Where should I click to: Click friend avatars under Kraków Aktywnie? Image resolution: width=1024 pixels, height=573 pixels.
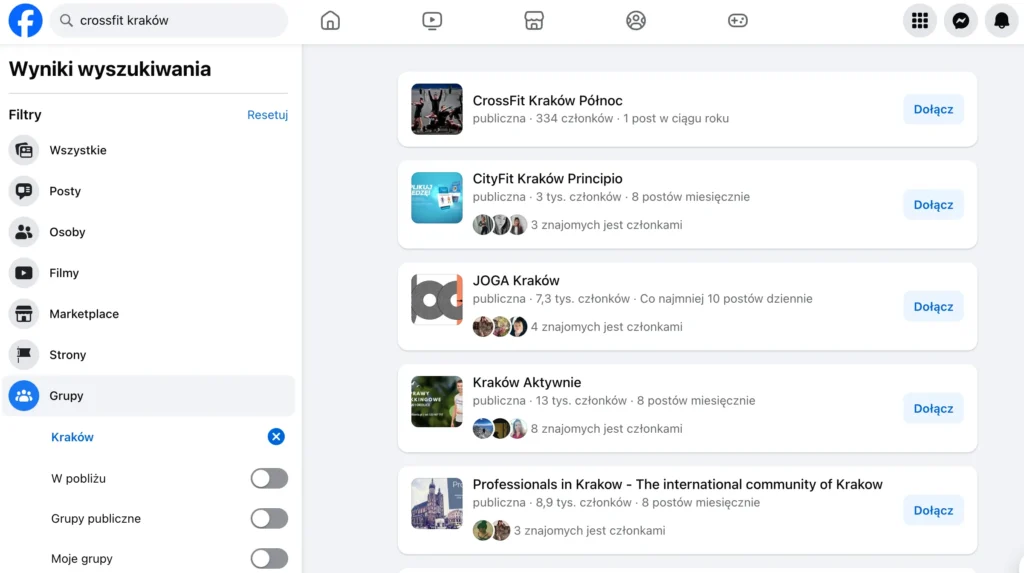(x=500, y=429)
